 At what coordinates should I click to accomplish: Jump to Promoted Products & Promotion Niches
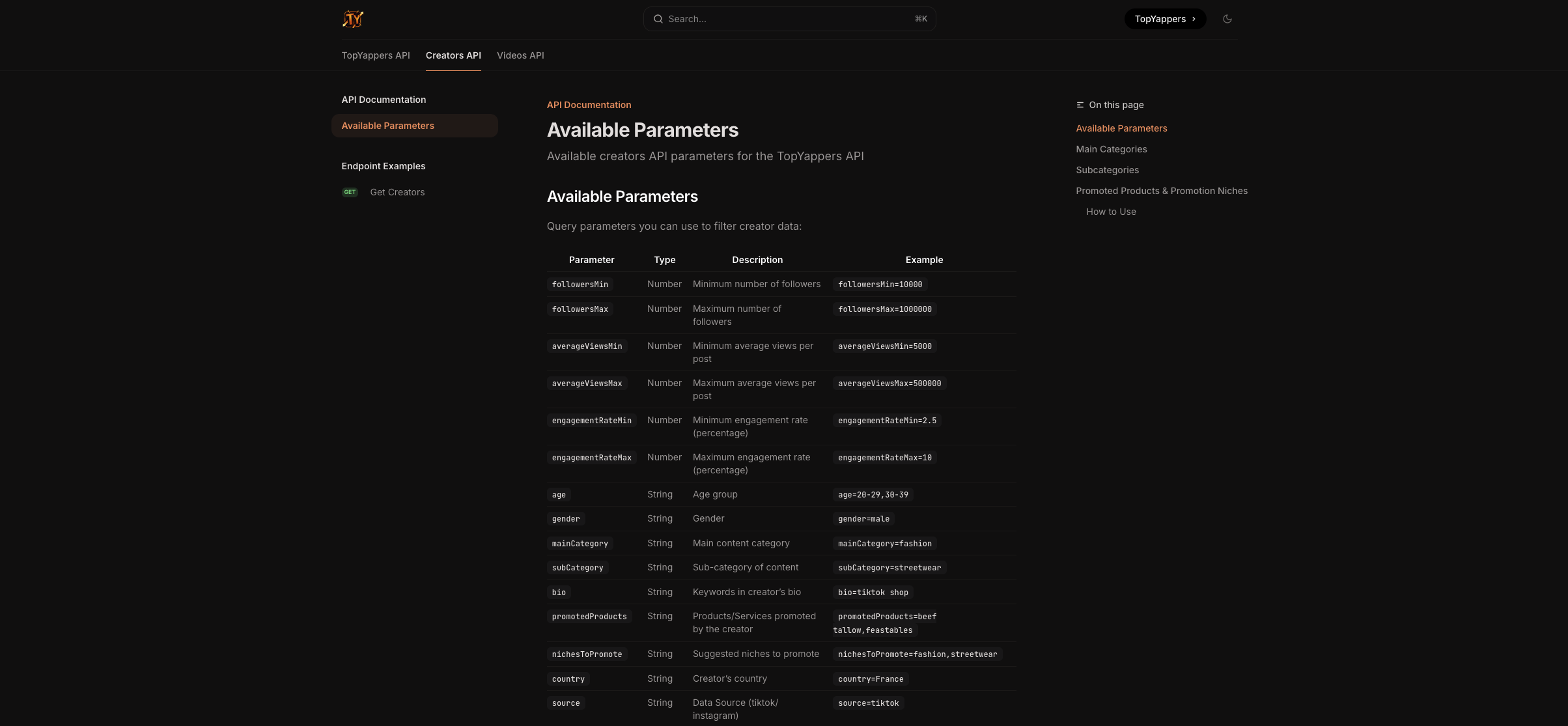pyautogui.click(x=1162, y=191)
